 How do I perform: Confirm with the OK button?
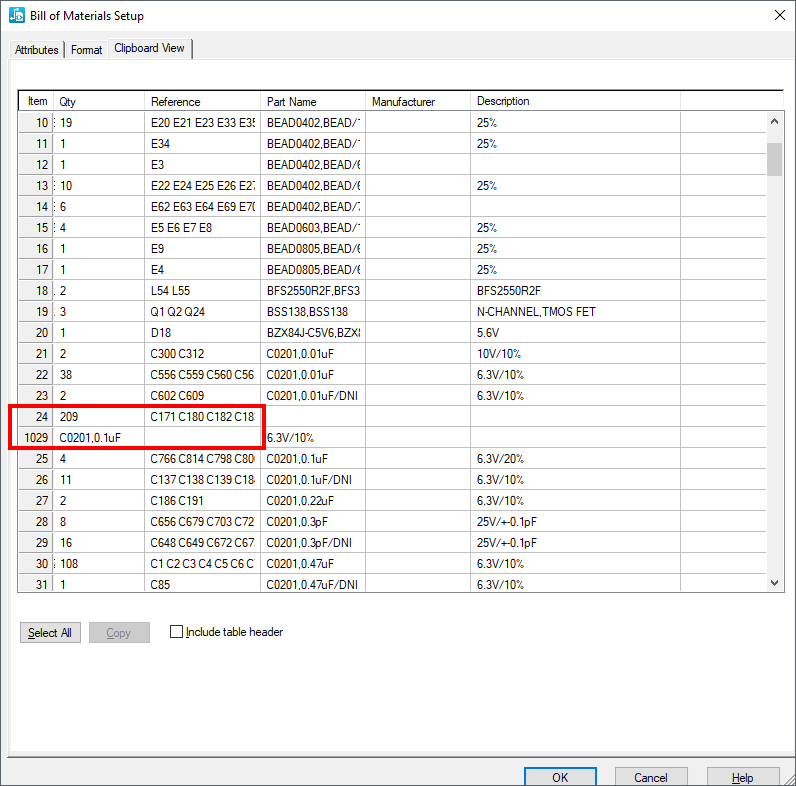(560, 777)
